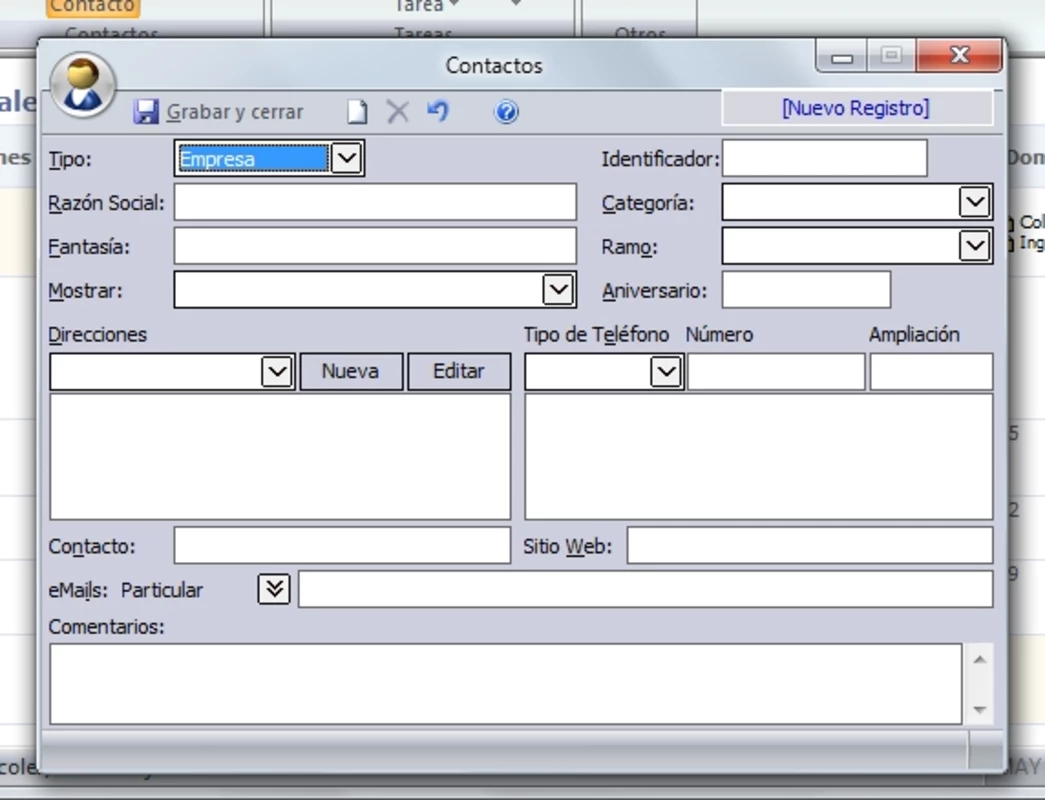
Task: Open the Direcciones dropdown arrow
Action: coord(277,371)
